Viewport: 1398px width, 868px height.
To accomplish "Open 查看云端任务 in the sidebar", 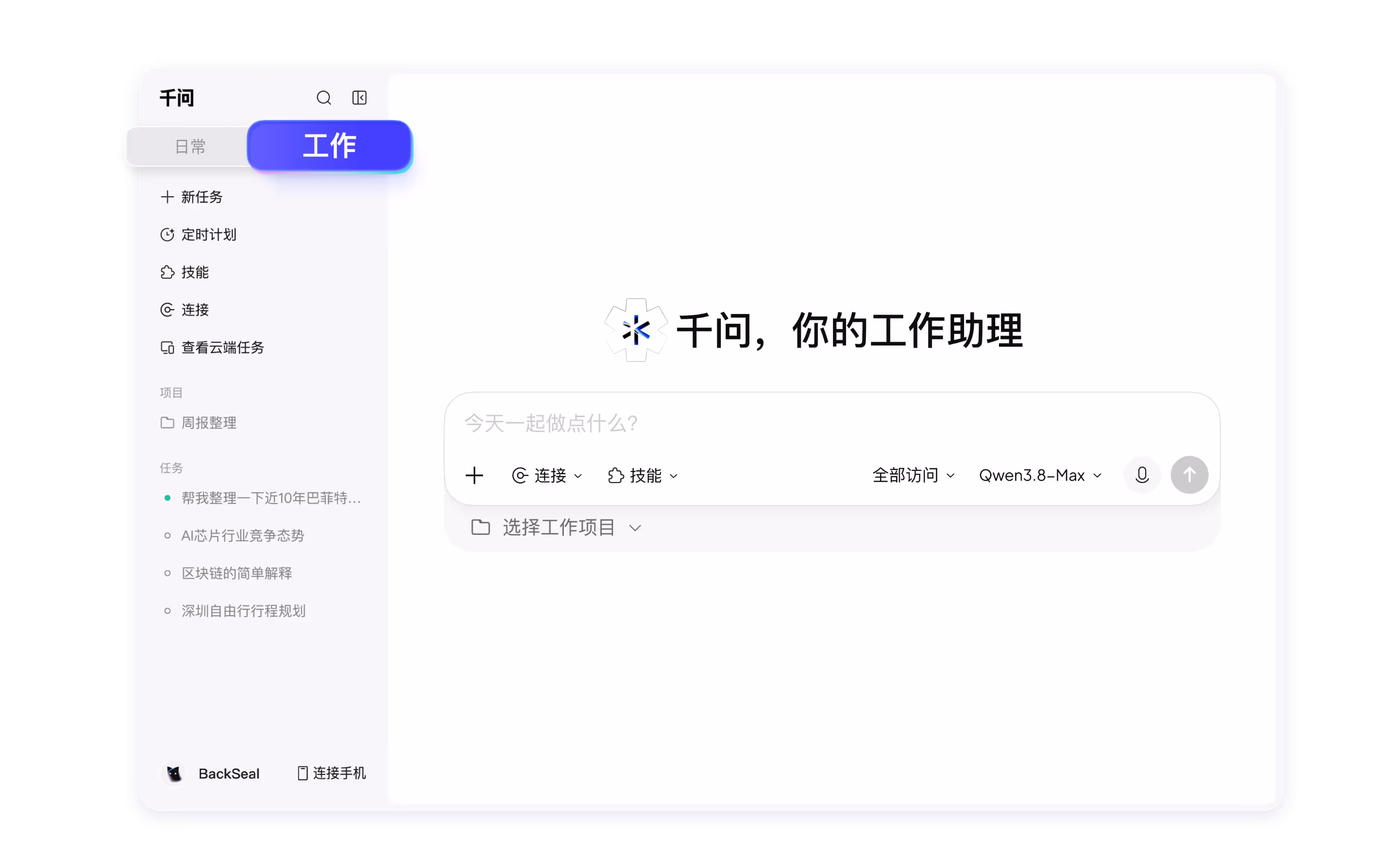I will [x=212, y=347].
